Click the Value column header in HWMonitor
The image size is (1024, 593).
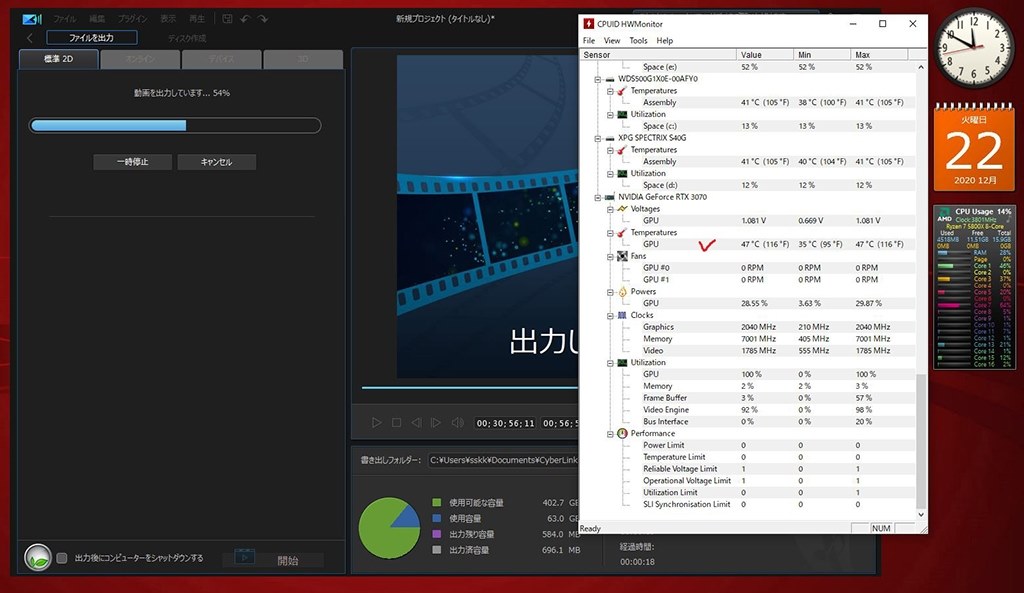(x=765, y=55)
